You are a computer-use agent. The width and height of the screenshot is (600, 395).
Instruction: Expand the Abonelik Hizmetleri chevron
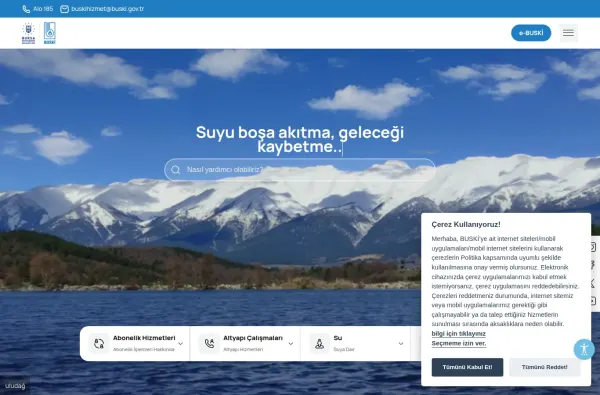click(x=181, y=344)
